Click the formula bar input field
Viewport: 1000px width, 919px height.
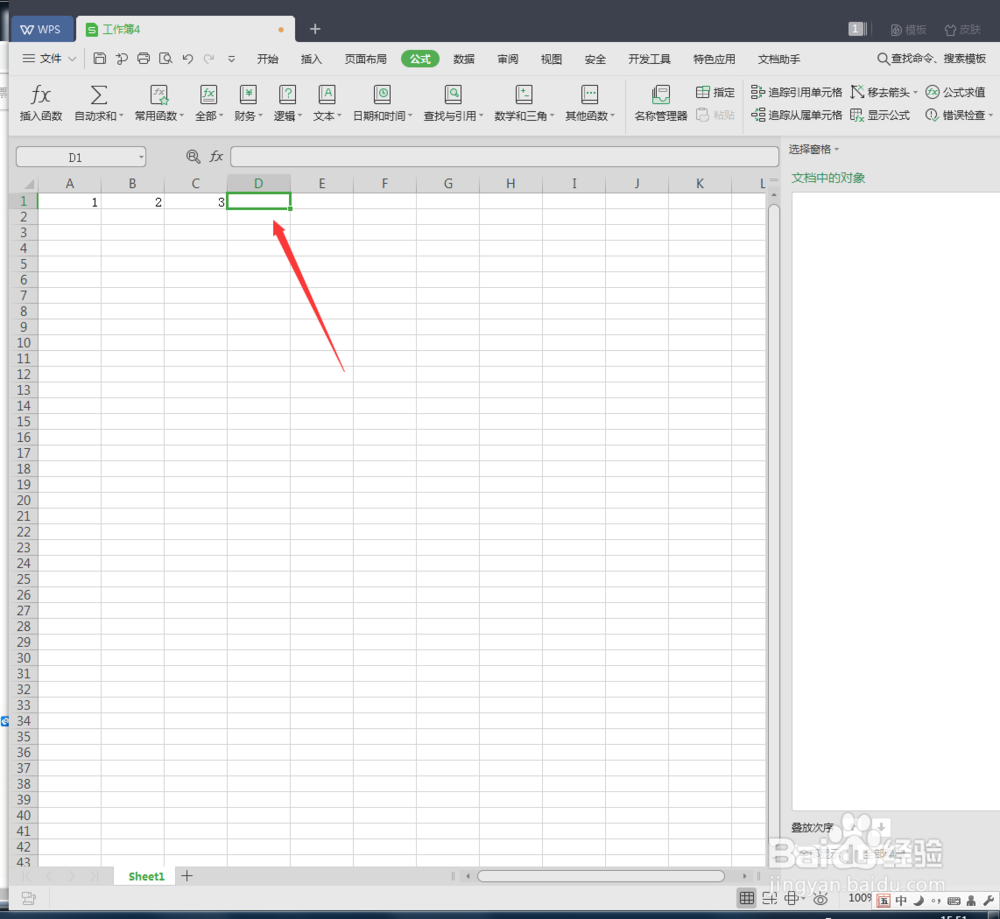pyautogui.click(x=504, y=156)
